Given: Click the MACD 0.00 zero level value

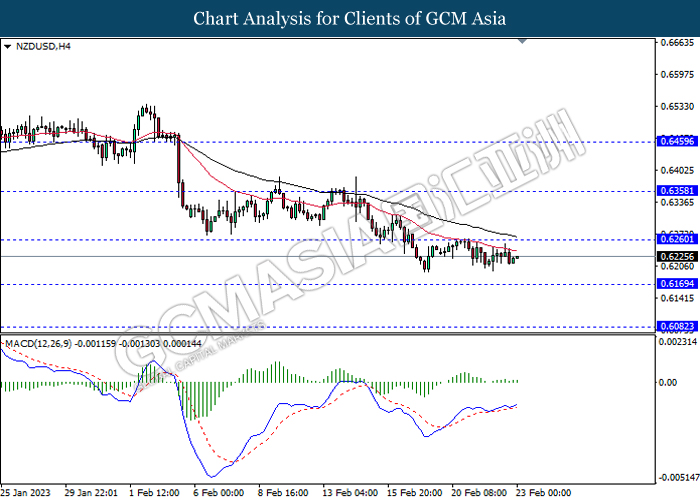Looking at the screenshot, I should [x=667, y=383].
